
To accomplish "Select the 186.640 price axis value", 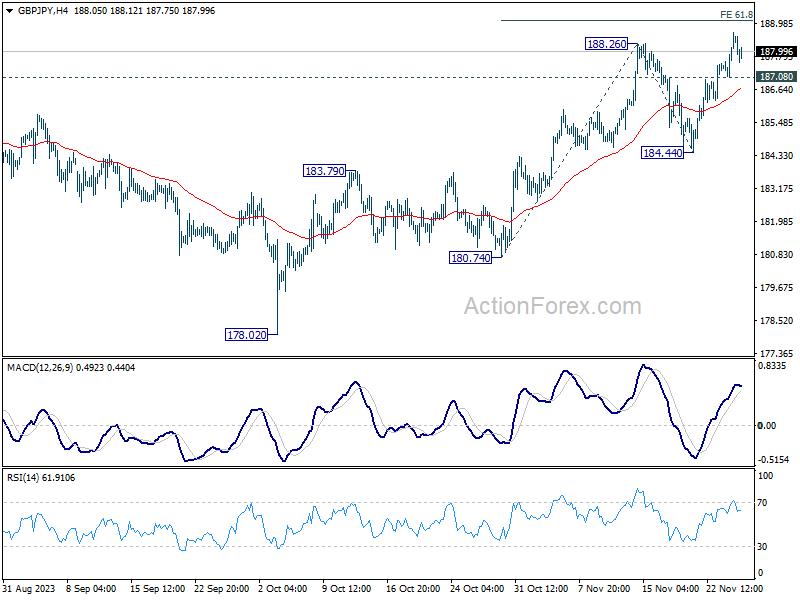I will [777, 89].
